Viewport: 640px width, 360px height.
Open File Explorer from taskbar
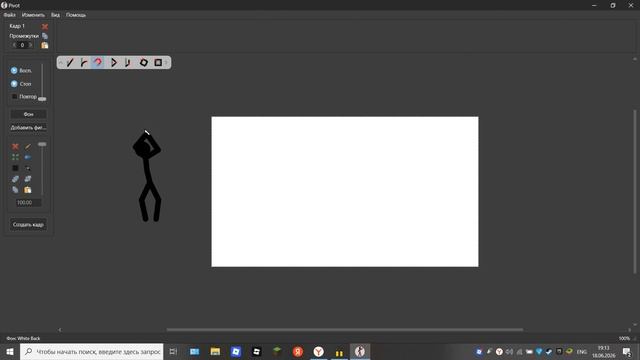pos(215,351)
